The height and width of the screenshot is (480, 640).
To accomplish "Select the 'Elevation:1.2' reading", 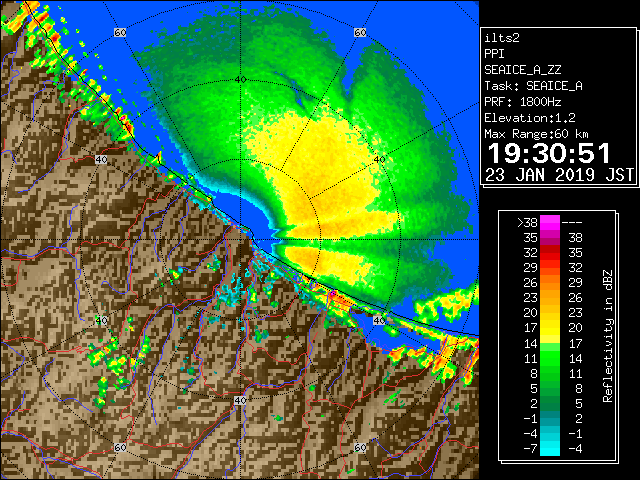I will click(x=530, y=118).
